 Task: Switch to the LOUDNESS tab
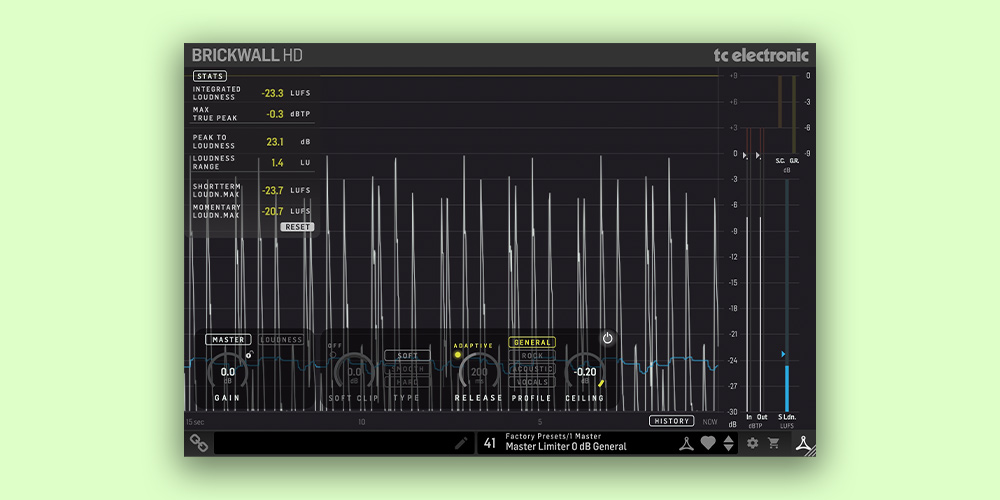pyautogui.click(x=281, y=340)
